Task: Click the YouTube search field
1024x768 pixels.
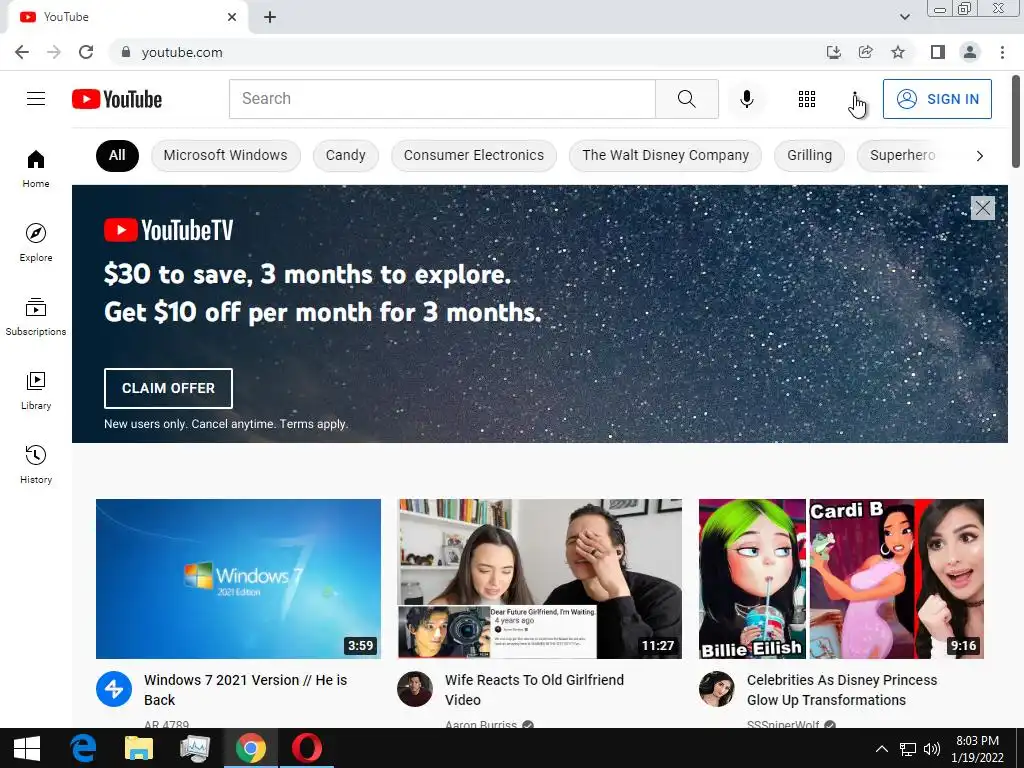Action: 442,99
